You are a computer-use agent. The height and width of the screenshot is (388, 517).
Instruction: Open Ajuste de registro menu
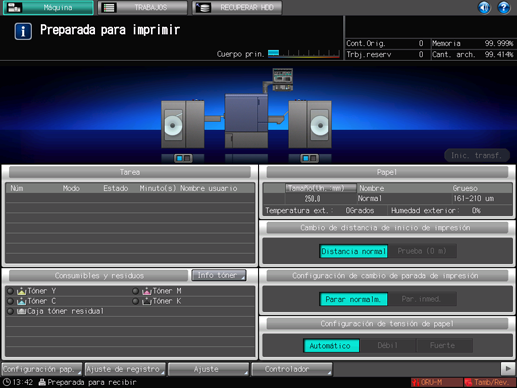pyautogui.click(x=125, y=369)
